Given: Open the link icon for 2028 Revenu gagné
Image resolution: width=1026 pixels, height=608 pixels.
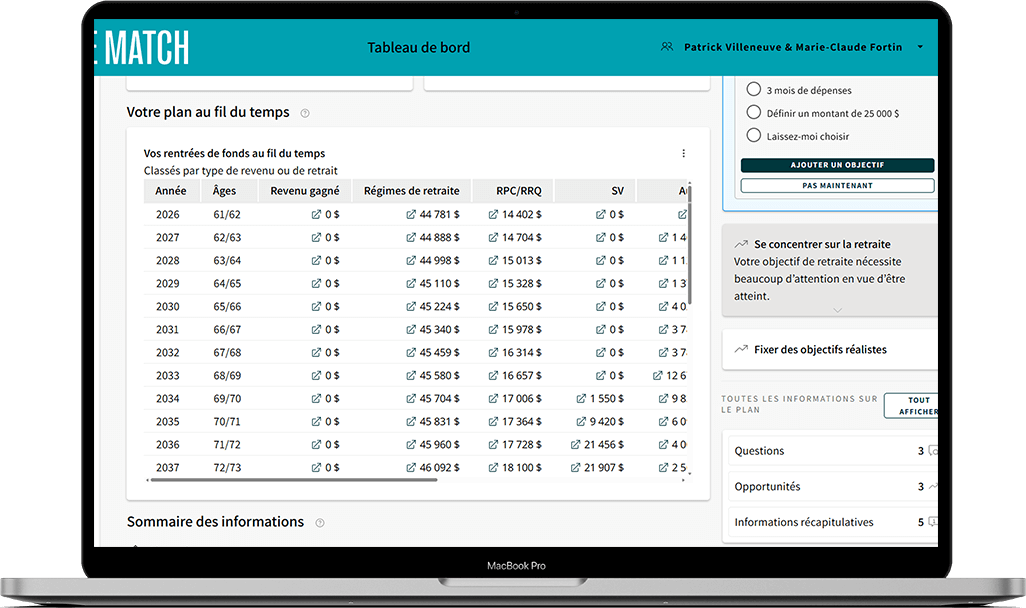Looking at the screenshot, I should click(316, 260).
